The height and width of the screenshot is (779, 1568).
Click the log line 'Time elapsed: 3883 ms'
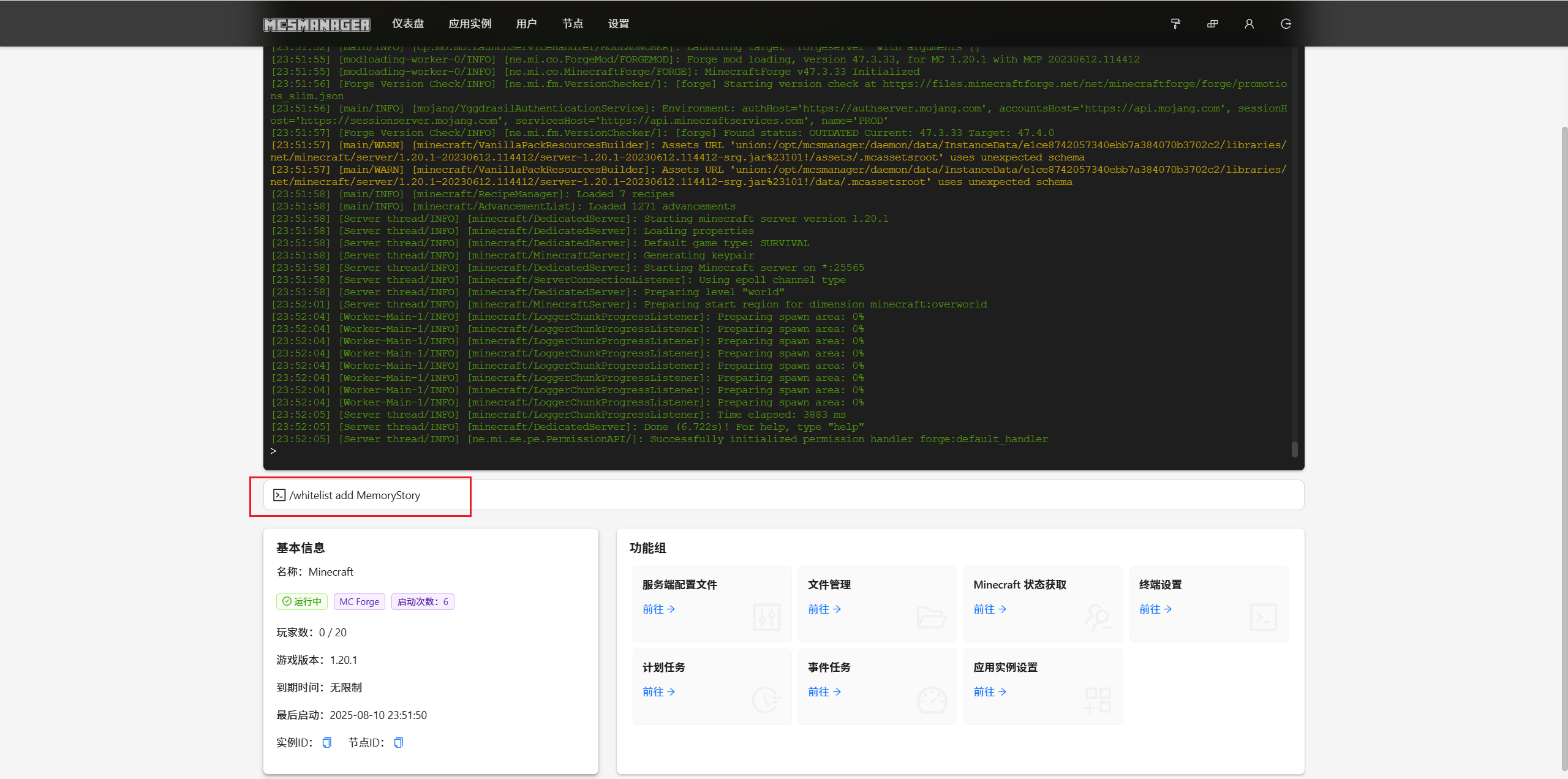click(x=559, y=415)
